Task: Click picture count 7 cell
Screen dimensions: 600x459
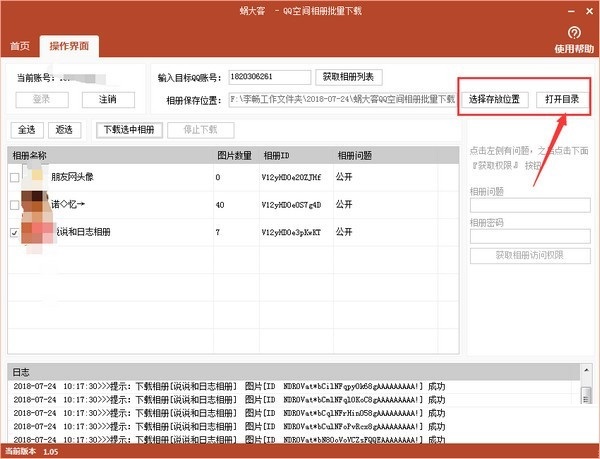Action: [218, 233]
